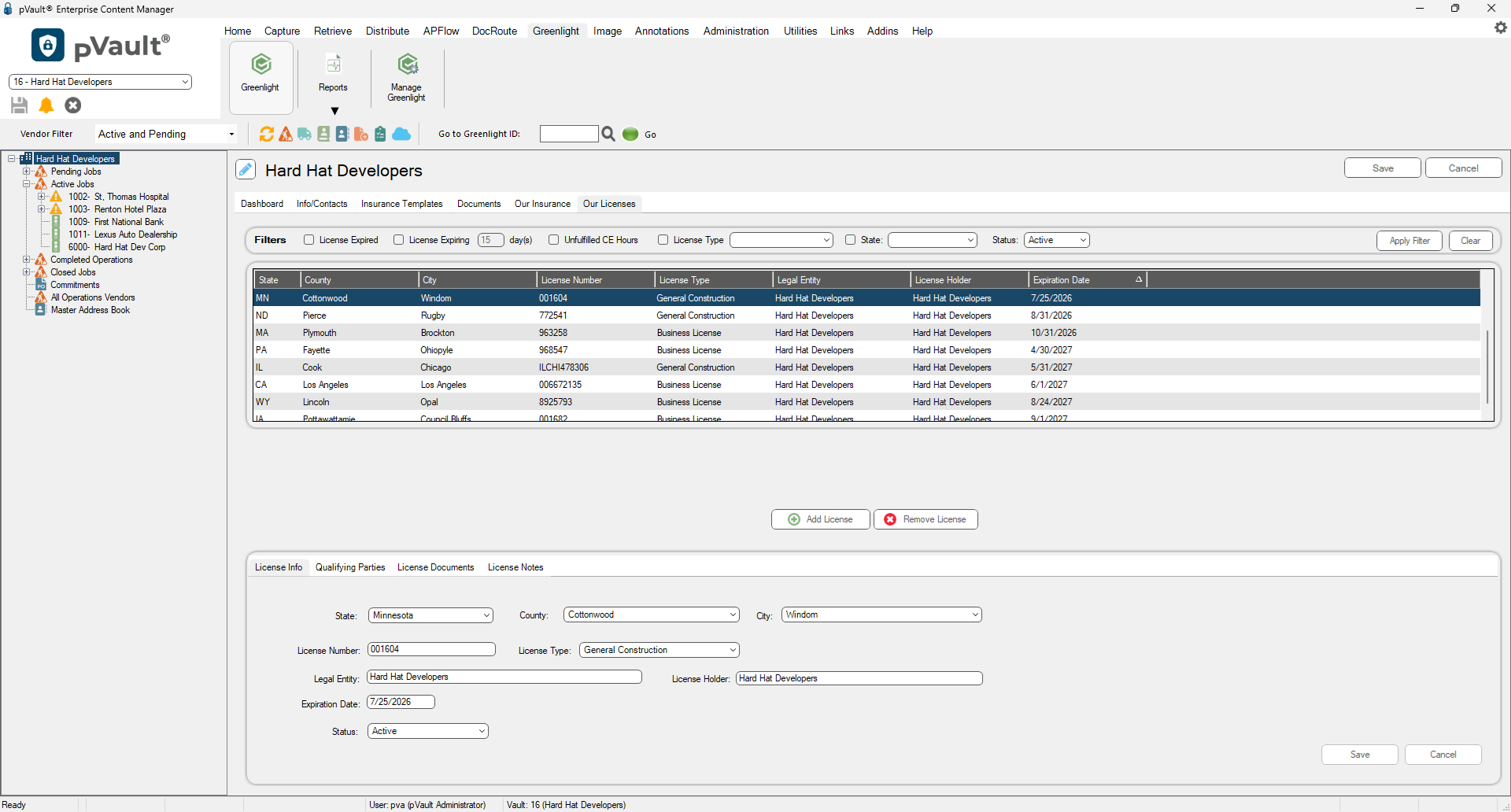Open the Administration menu
Screen dimensions: 1511x812
[x=736, y=31]
